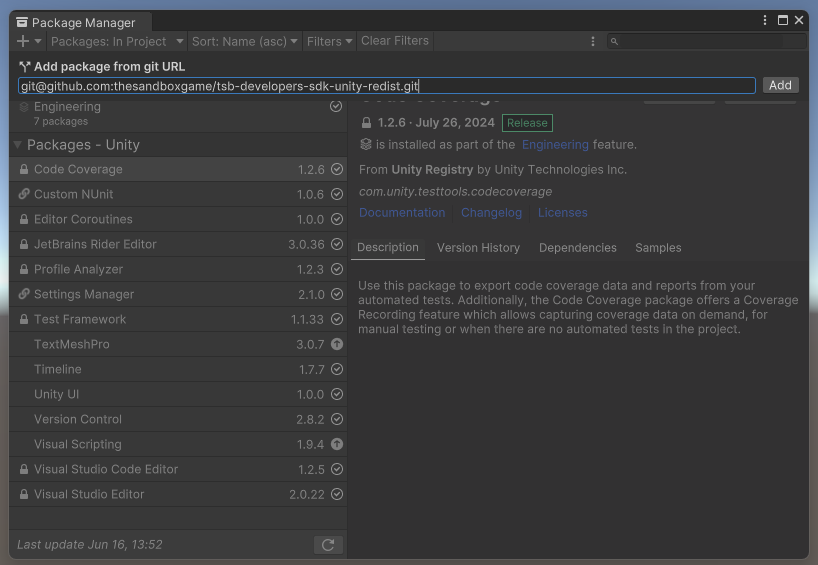The image size is (818, 565).
Task: Click the lock icon beside JetBrains Rider Editor
Action: point(23,245)
